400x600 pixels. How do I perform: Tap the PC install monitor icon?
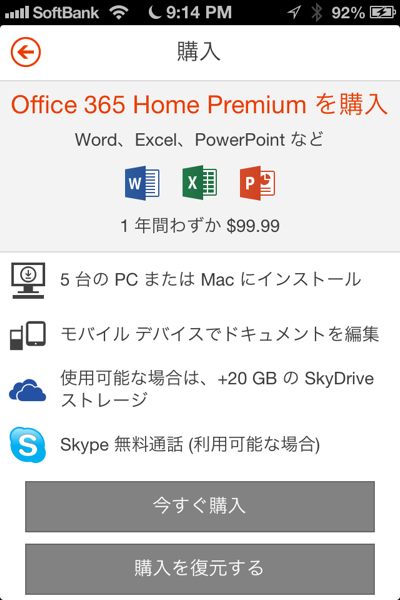click(x=28, y=280)
